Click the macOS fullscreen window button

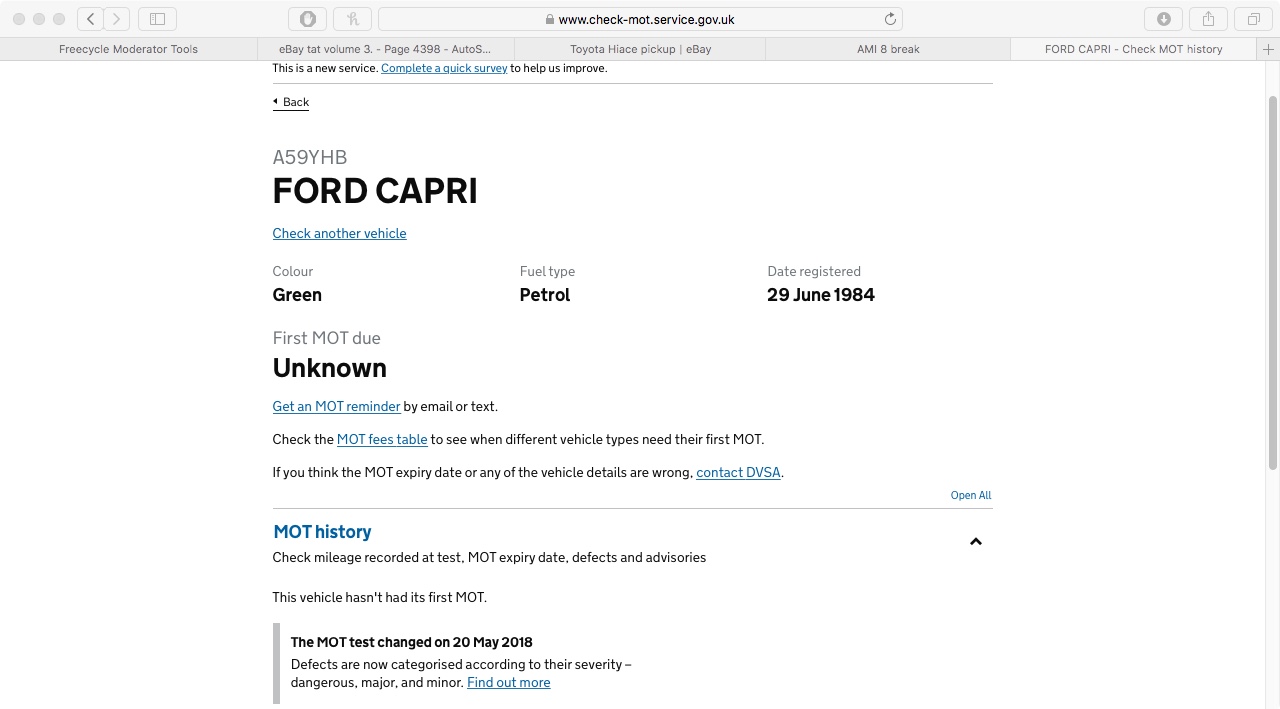coord(59,19)
